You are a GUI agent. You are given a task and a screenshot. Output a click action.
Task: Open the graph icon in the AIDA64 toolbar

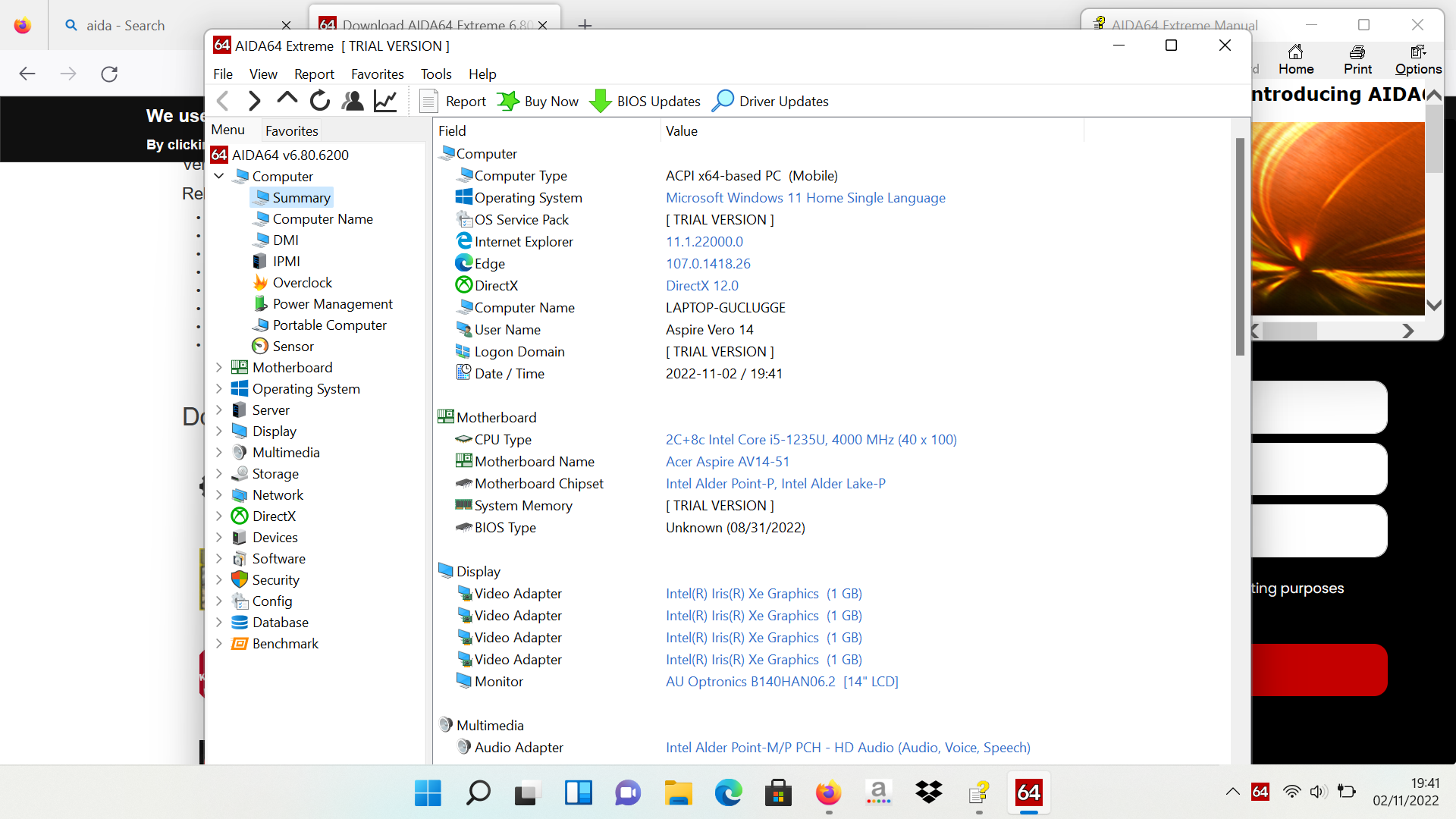click(385, 101)
